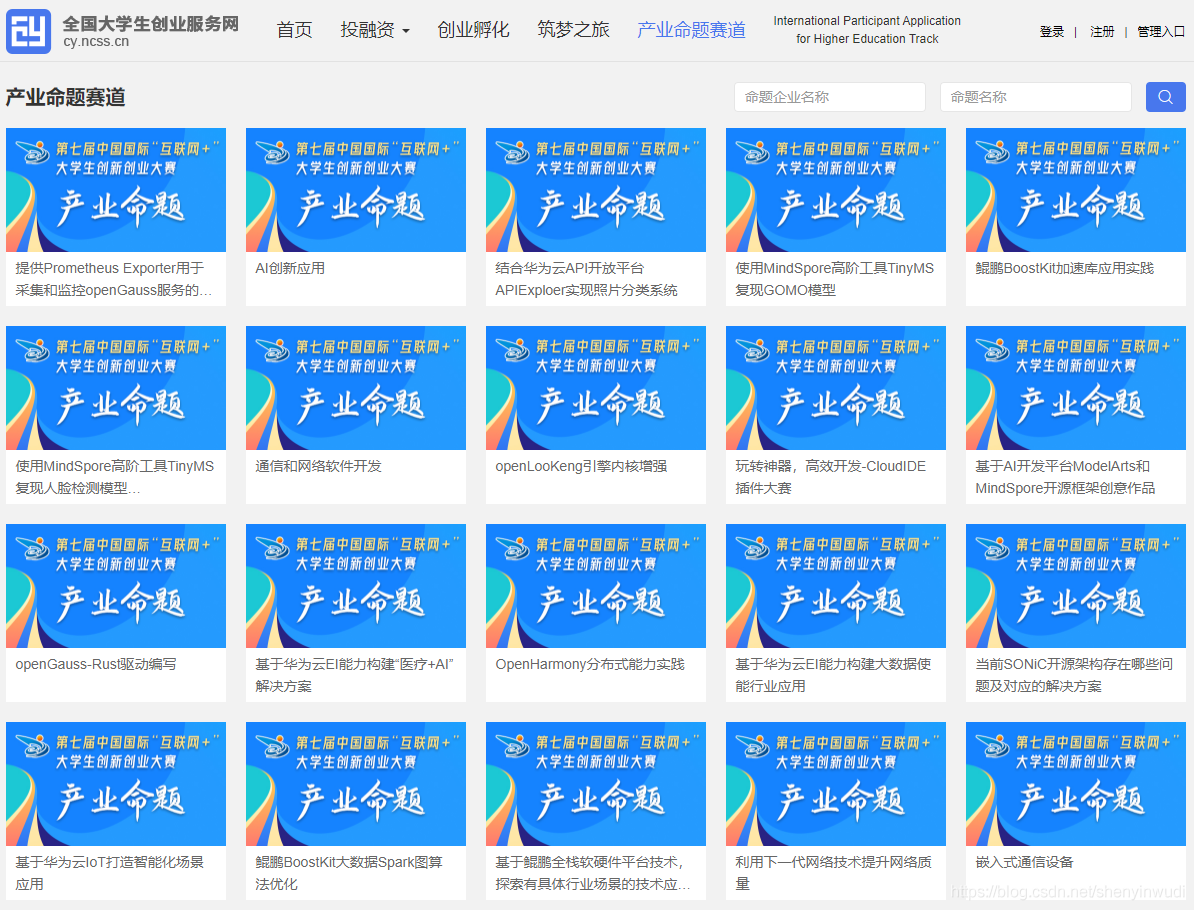Click the site logo icon
This screenshot has width=1194, height=910.
tap(28, 31)
